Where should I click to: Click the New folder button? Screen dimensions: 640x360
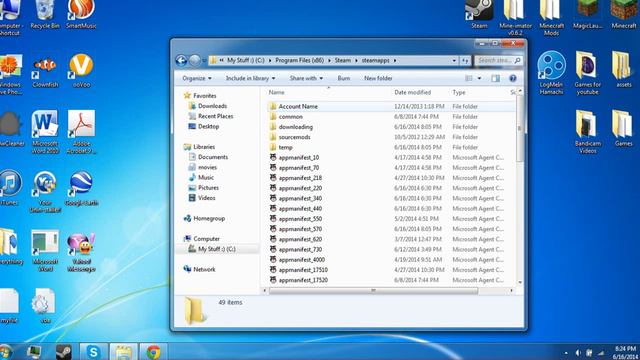[x=378, y=78]
